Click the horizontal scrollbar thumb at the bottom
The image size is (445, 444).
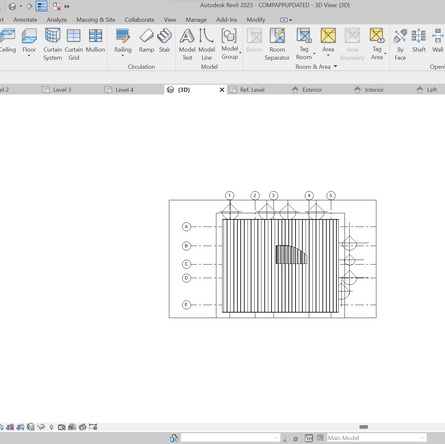(364, 427)
